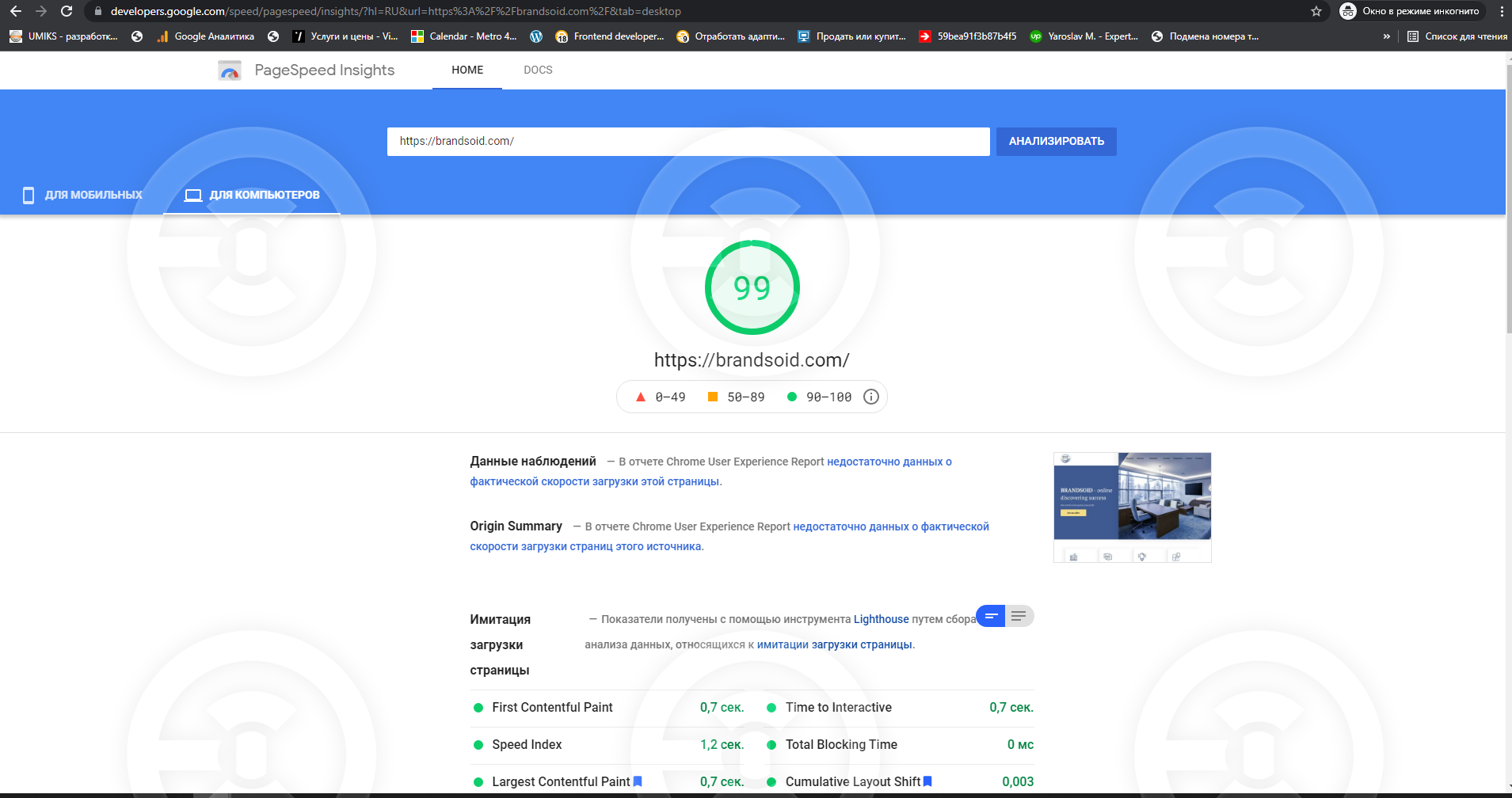Click the padlock site info icon
Image resolution: width=1512 pixels, height=798 pixels.
point(98,11)
